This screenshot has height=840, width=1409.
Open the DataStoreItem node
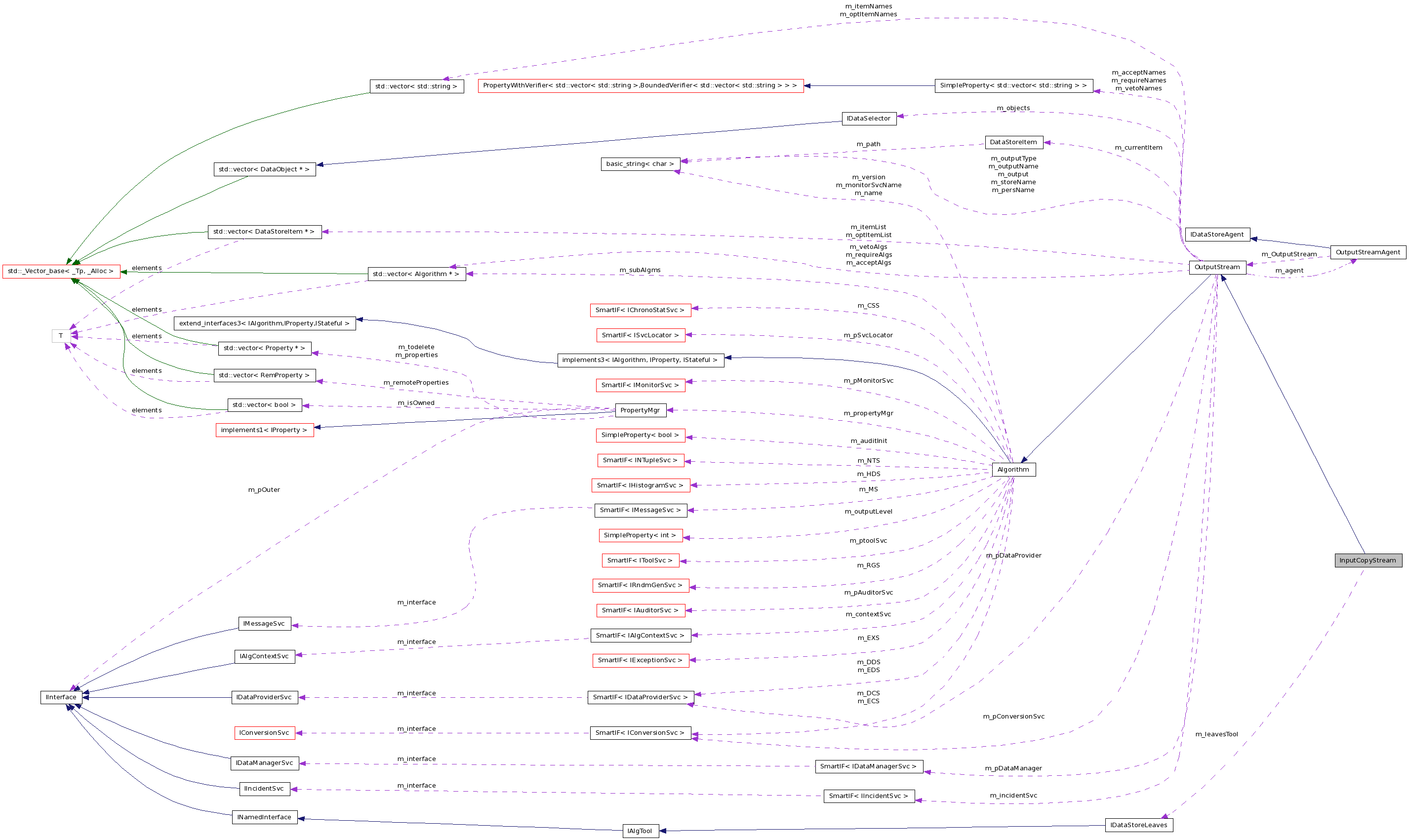click(1014, 142)
